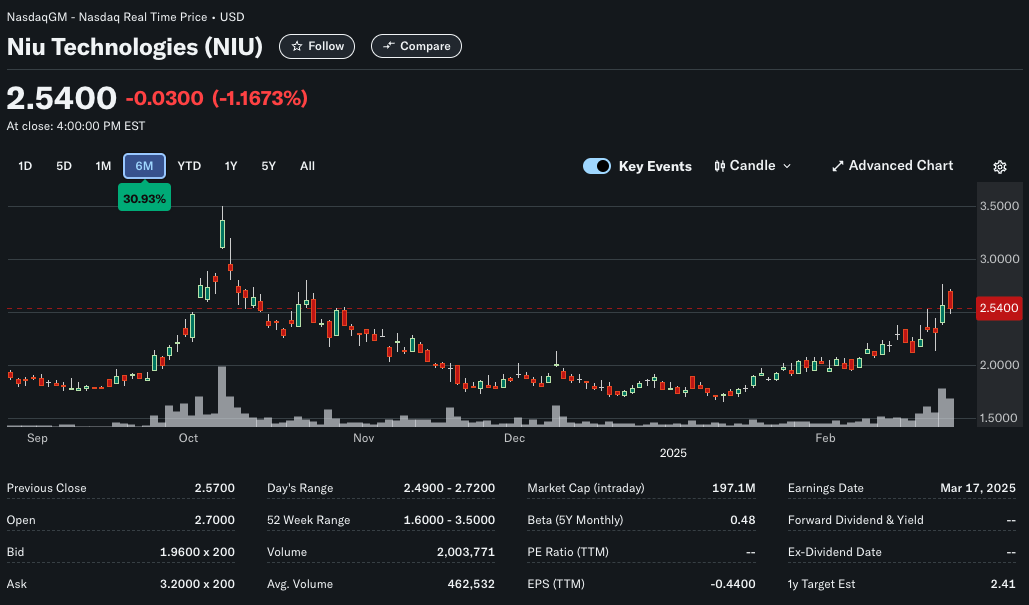Click the Nov label on chart axis
Viewport: 1029px width, 605px height.
point(364,438)
